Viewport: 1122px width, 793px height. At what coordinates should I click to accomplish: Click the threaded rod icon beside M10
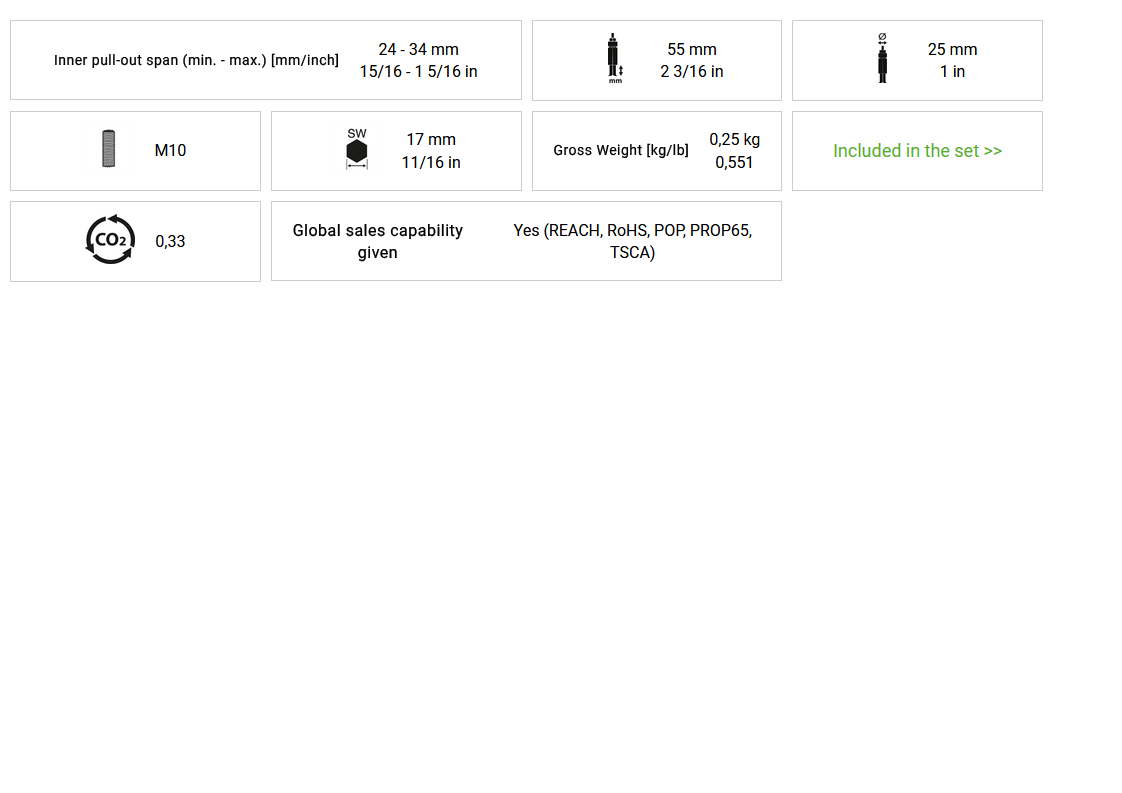tap(109, 149)
